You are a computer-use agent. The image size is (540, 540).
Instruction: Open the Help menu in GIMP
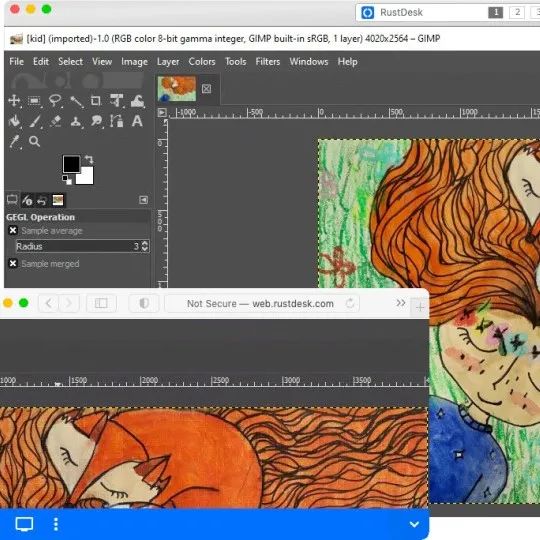click(x=347, y=62)
